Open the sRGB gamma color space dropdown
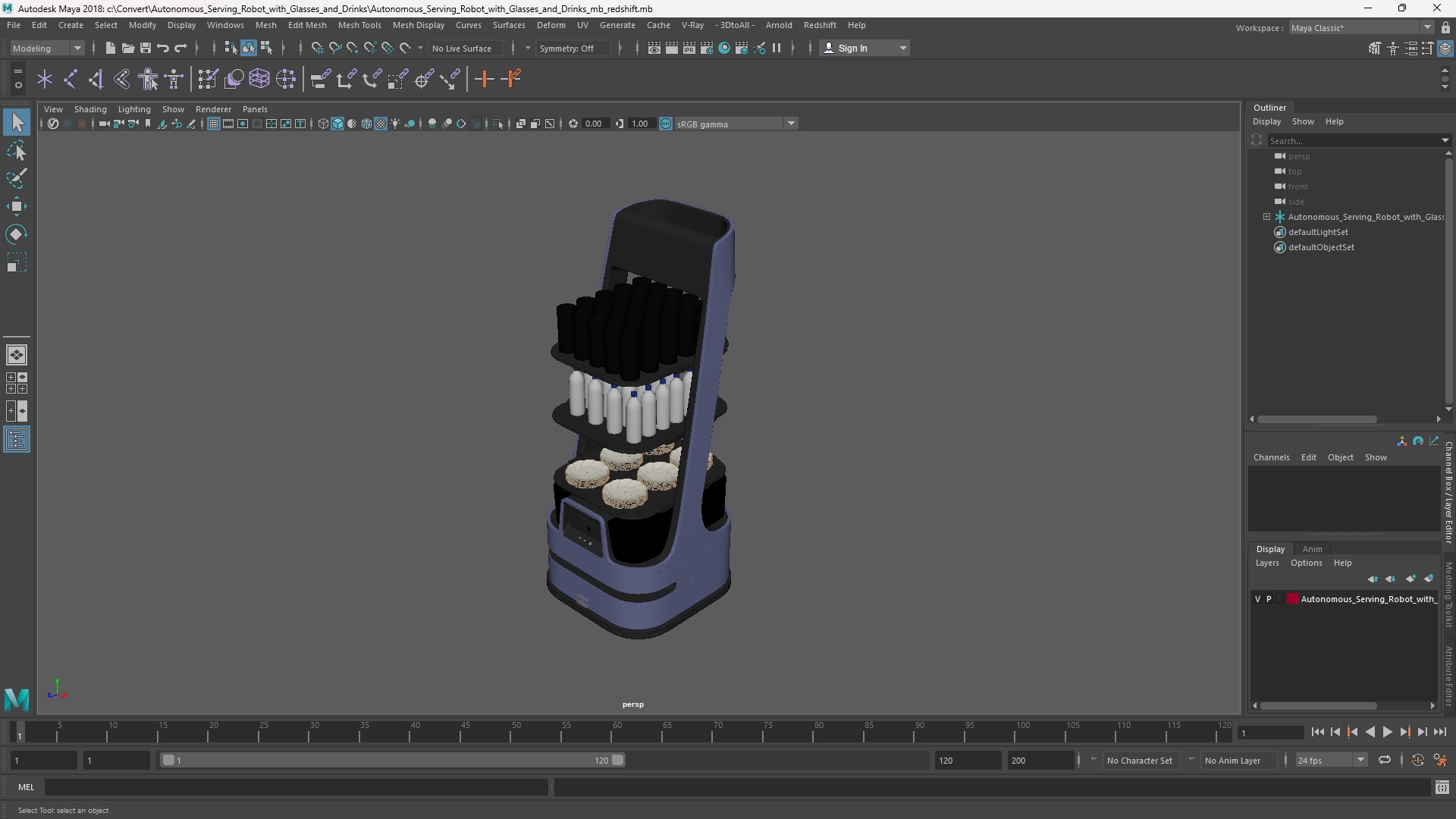Viewport: 1456px width, 819px height. pos(736,124)
